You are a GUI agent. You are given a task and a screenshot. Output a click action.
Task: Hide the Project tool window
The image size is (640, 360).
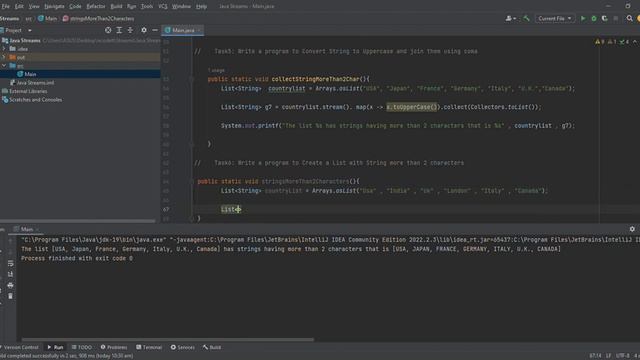(x=155, y=30)
